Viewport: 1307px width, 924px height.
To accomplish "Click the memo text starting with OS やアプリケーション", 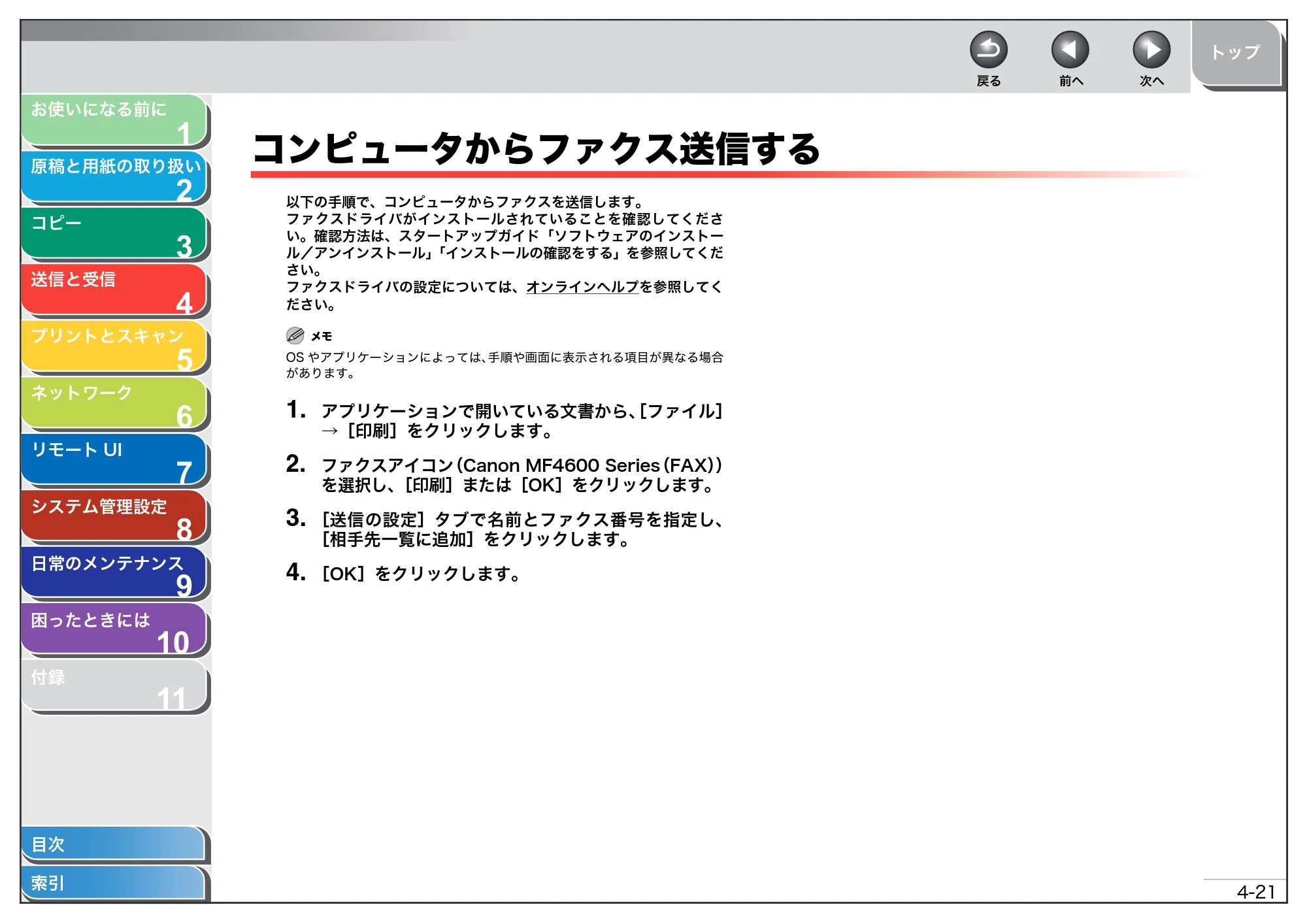I will pos(505,365).
